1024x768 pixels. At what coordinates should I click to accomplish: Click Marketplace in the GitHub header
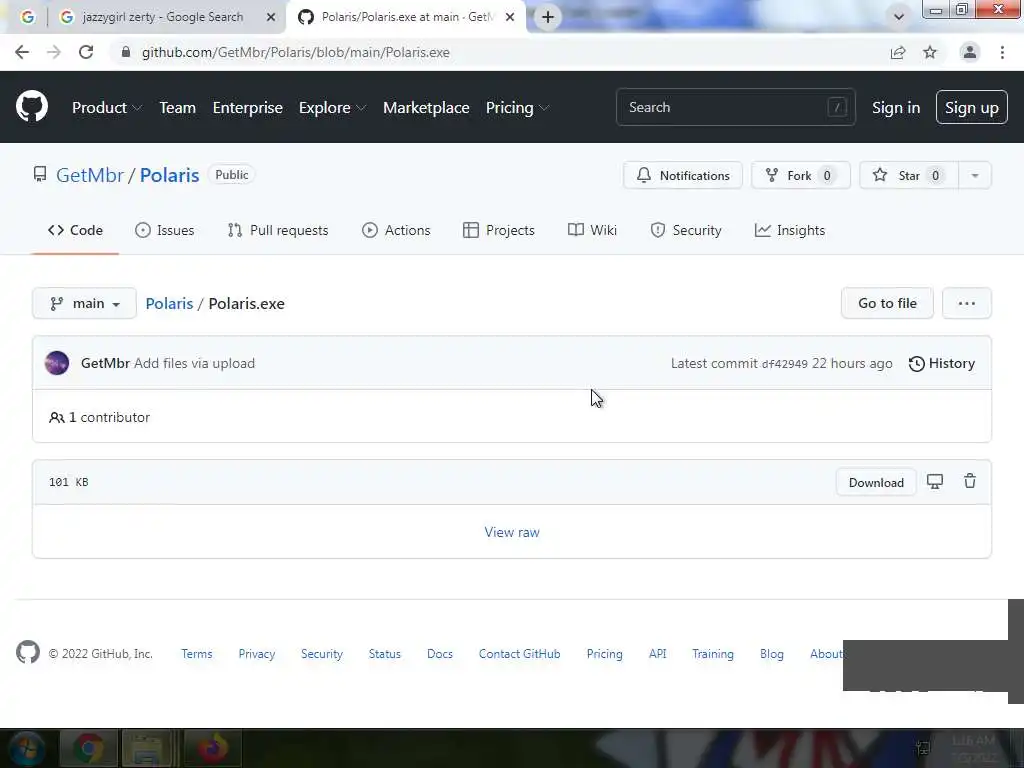click(x=426, y=108)
